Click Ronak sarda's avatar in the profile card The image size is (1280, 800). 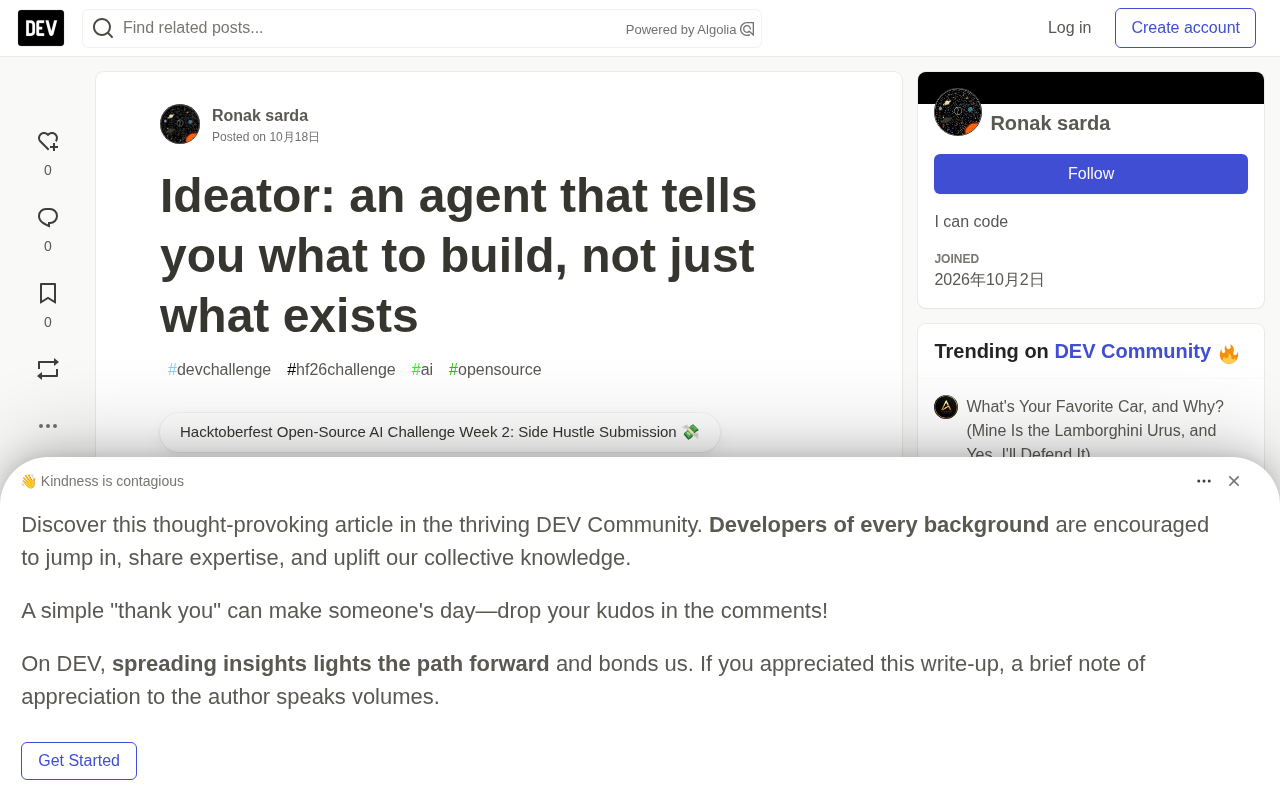click(x=958, y=112)
